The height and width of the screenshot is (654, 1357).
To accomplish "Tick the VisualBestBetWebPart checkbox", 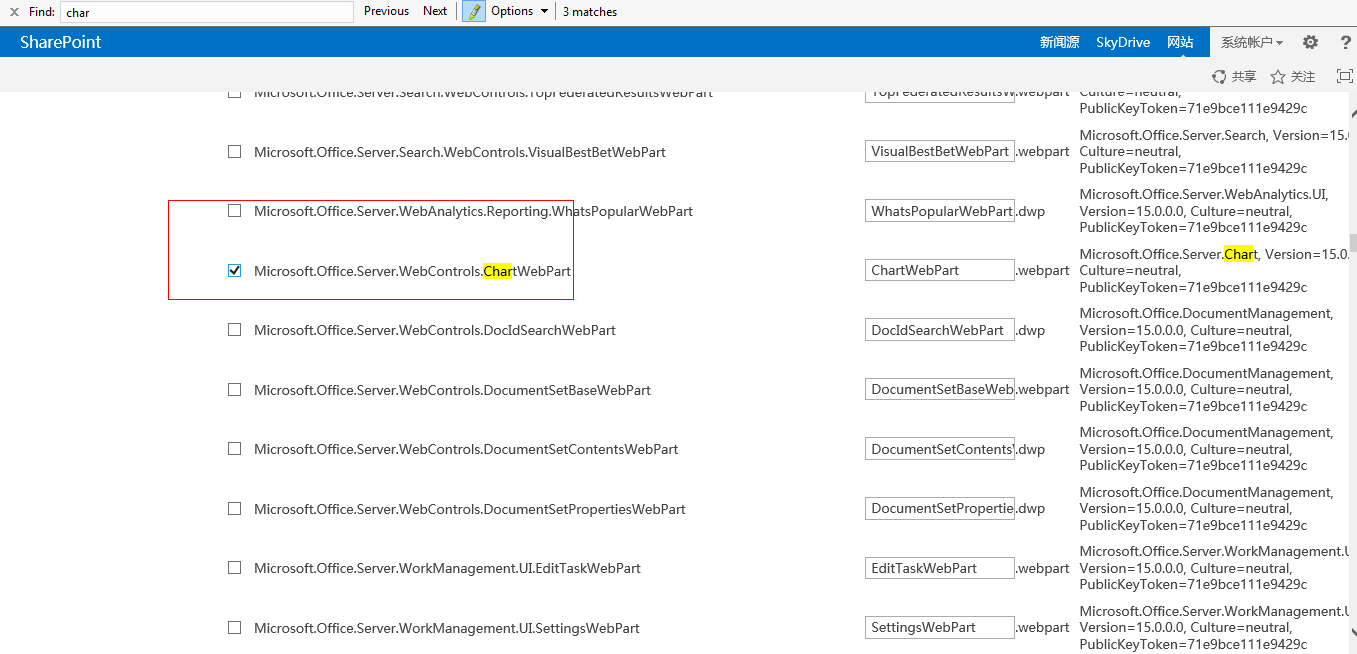I will point(234,152).
